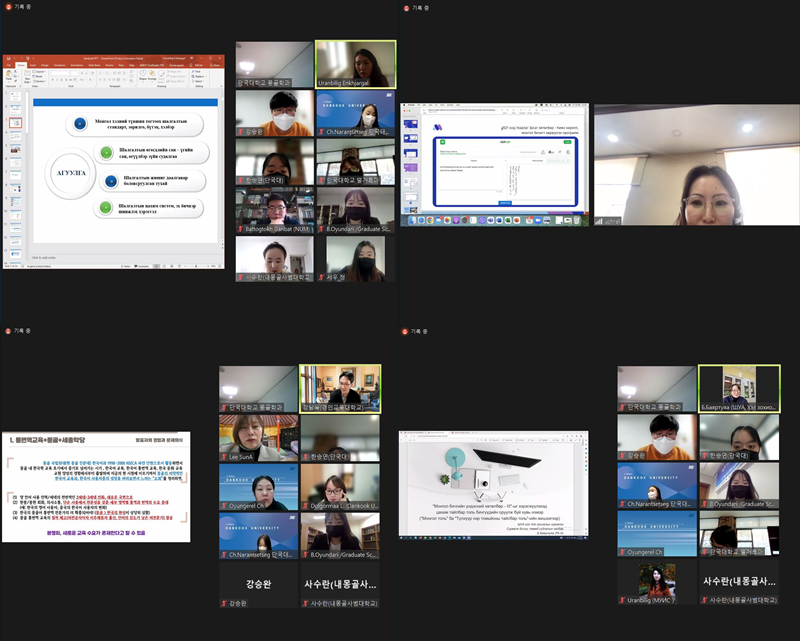Click Lee SunA's video tile

[259, 438]
